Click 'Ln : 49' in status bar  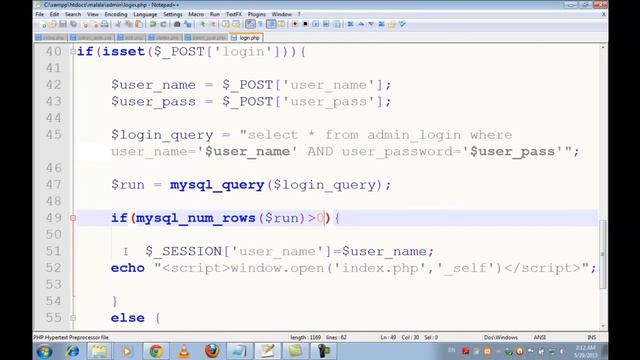click(388, 338)
